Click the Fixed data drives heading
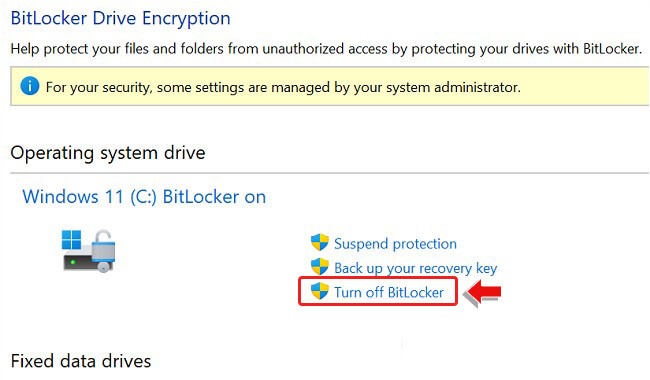650x380 pixels. point(81,361)
